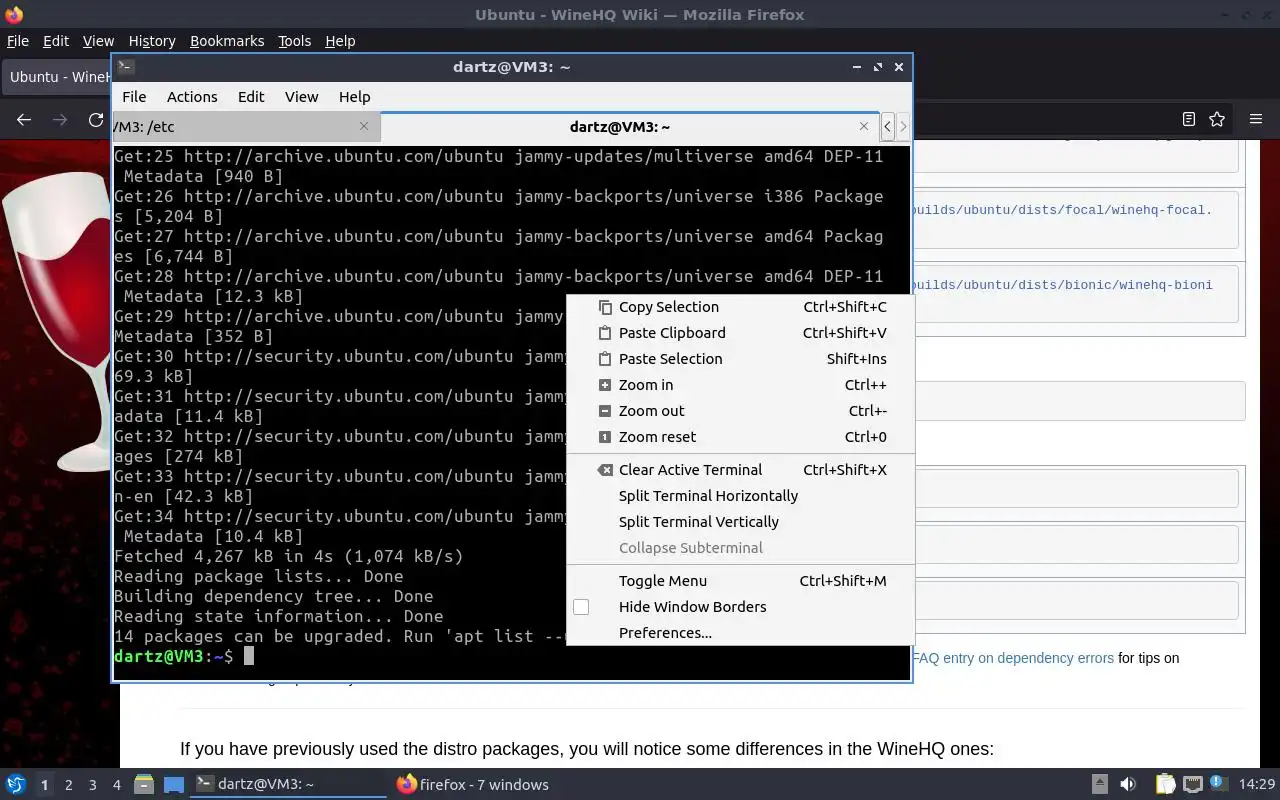1280x800 pixels.
Task: Switch to virtual desktop 3
Action: click(x=93, y=785)
